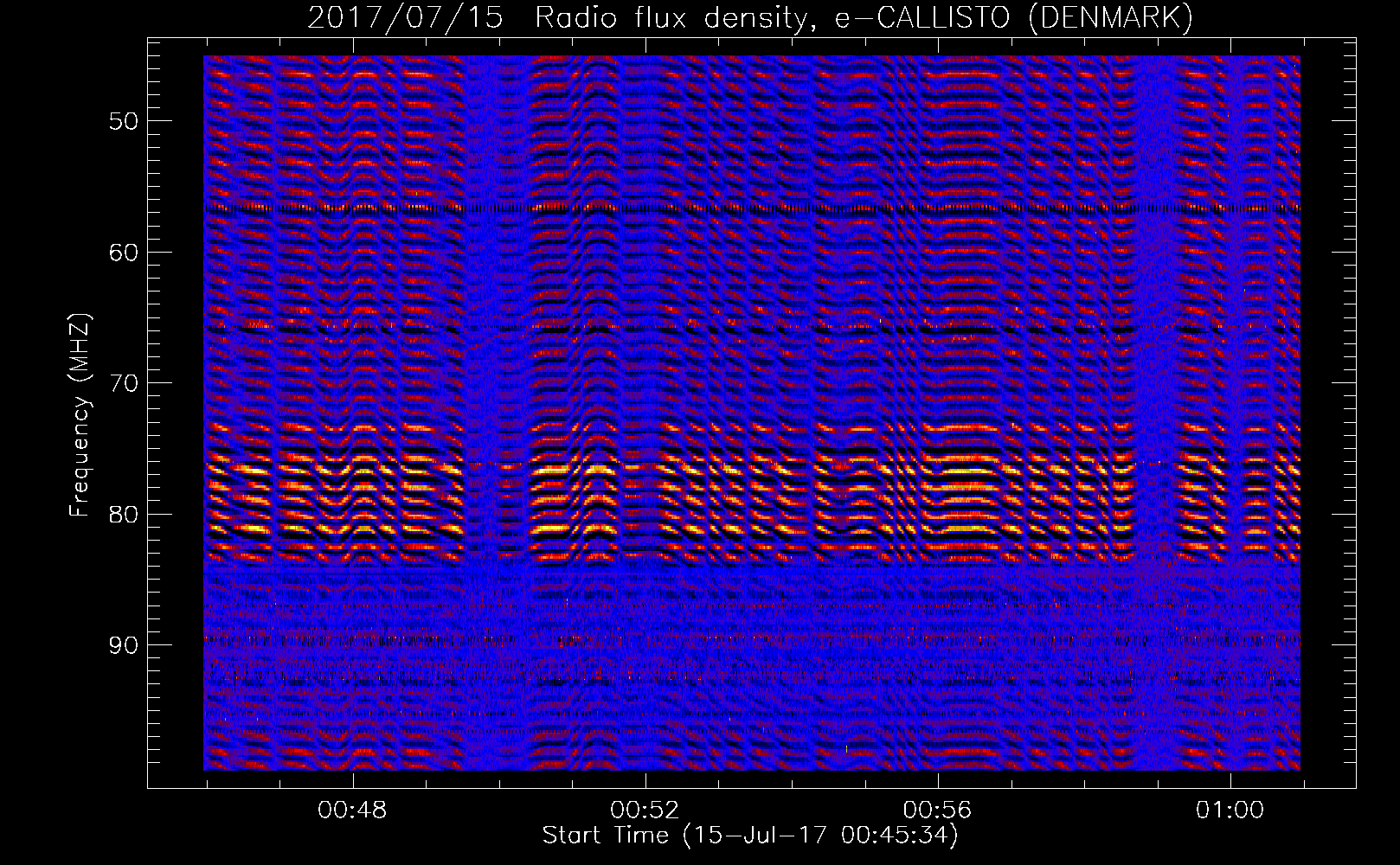1400x865 pixels.
Task: Click the date '2017/07/15' in the title
Action: click(406, 18)
